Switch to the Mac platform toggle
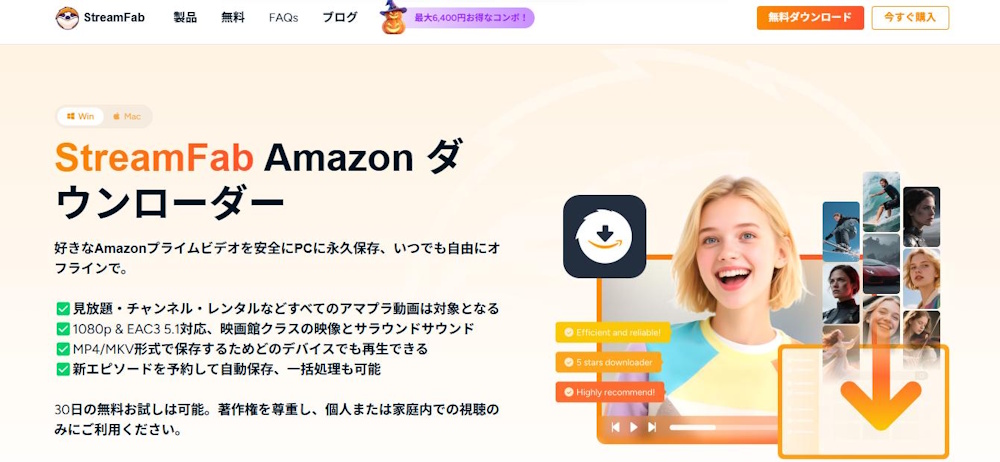The width and height of the screenshot is (1000, 462). point(127,116)
